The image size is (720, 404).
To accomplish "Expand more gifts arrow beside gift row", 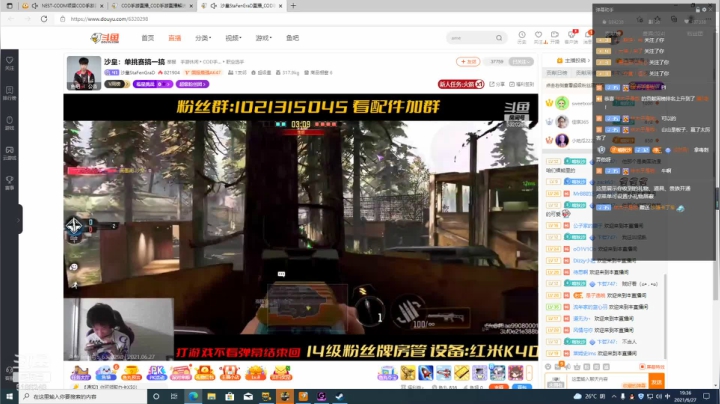I will [x=529, y=373].
